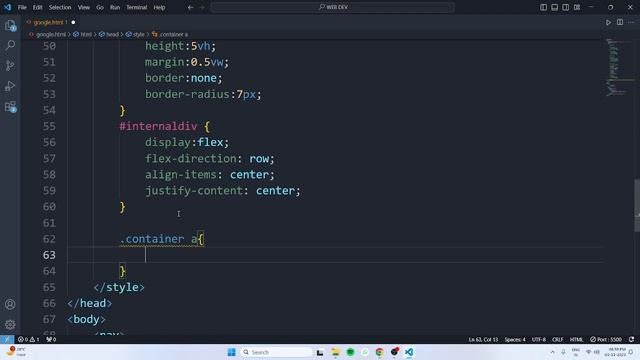Click the ports forwarded status indicator
The height and width of the screenshot is (360, 640).
click(51, 339)
